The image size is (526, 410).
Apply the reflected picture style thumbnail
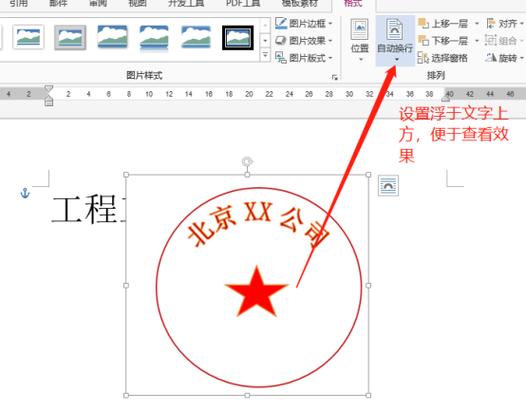(x=154, y=37)
